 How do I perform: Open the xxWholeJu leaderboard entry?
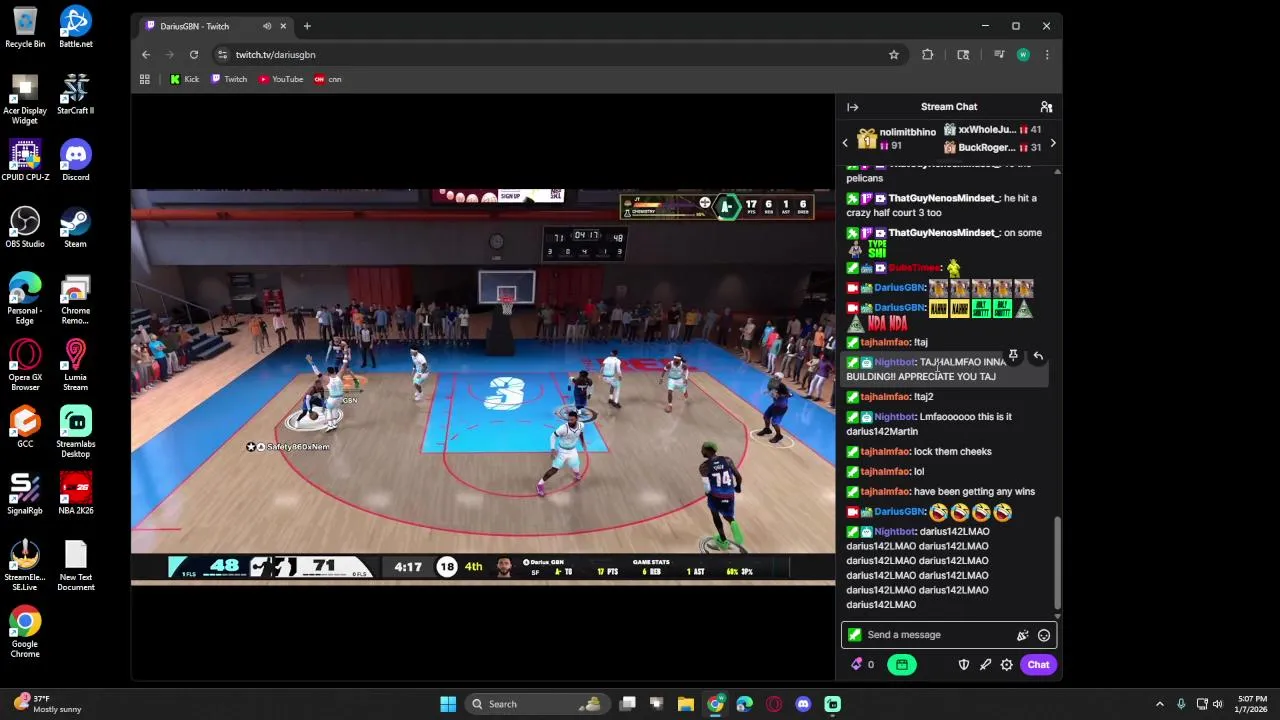(x=992, y=130)
